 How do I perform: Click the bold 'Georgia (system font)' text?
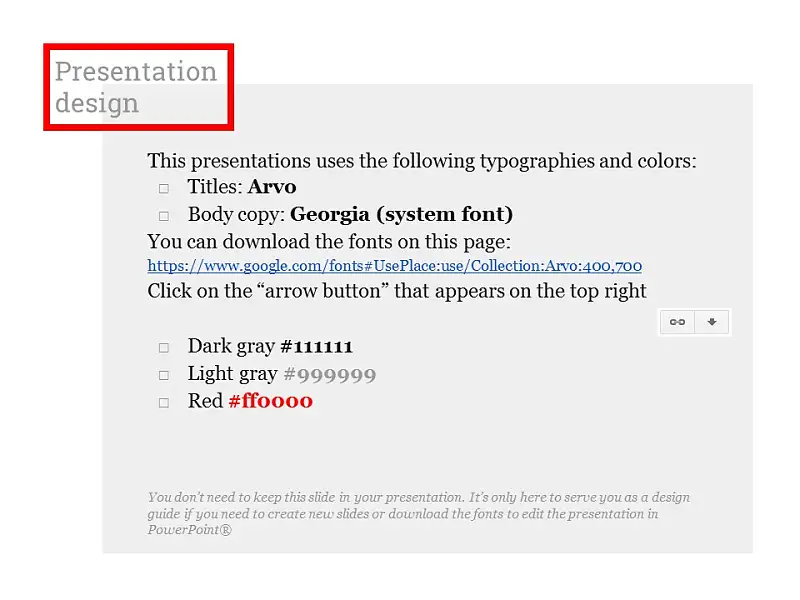coord(402,214)
